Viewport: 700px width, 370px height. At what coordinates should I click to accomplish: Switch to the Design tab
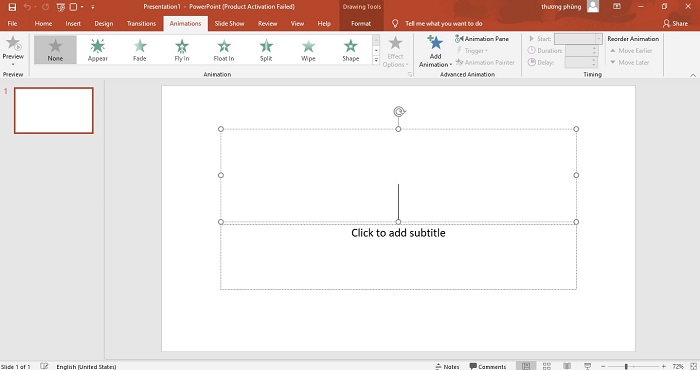pyautogui.click(x=104, y=24)
